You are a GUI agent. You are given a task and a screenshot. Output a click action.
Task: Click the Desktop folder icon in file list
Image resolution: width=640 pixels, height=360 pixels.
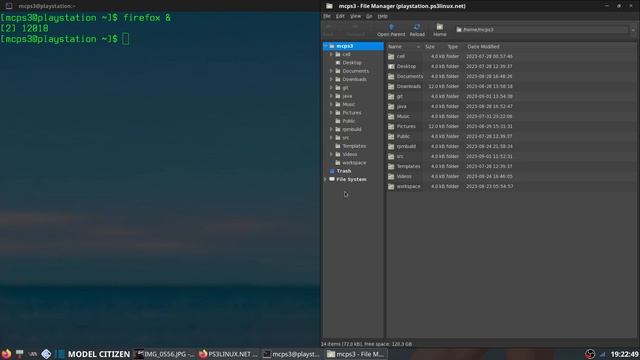pos(391,66)
